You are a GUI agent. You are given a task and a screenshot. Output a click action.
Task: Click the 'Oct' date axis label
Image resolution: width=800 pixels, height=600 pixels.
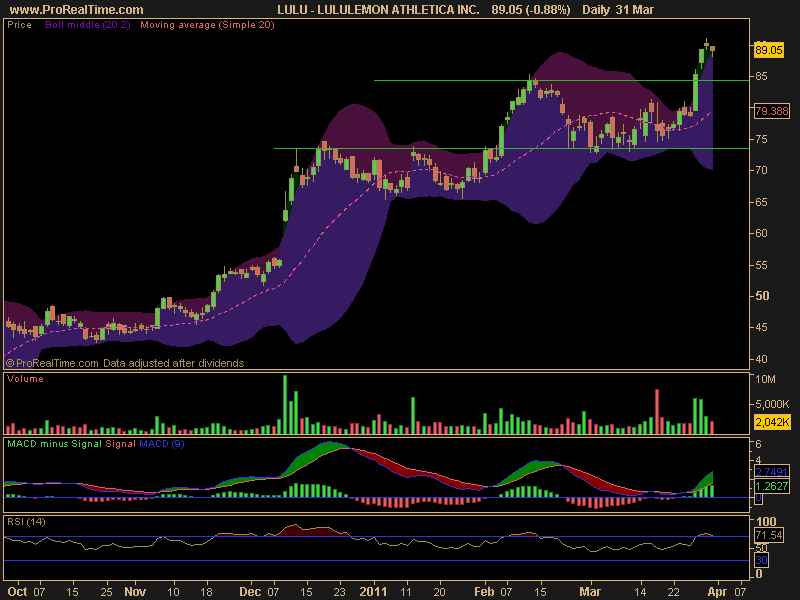(17, 591)
